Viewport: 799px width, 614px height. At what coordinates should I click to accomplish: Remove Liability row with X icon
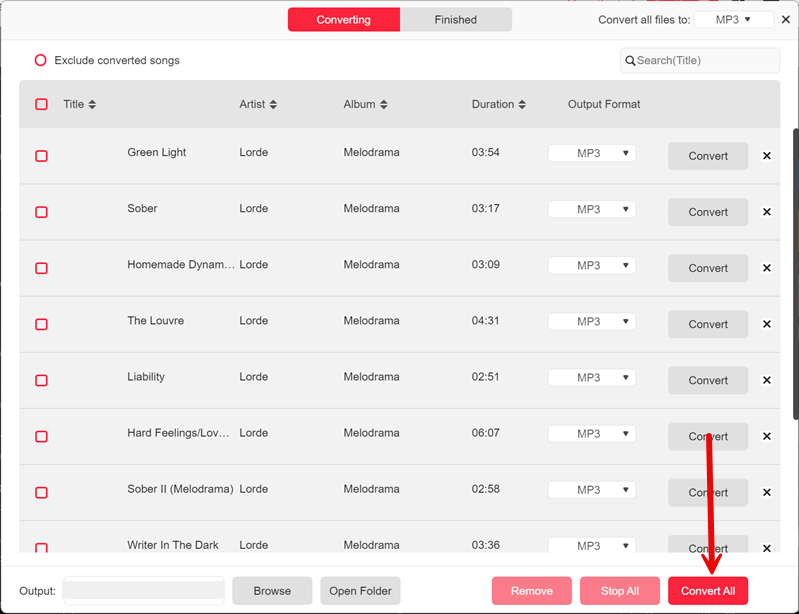(767, 380)
